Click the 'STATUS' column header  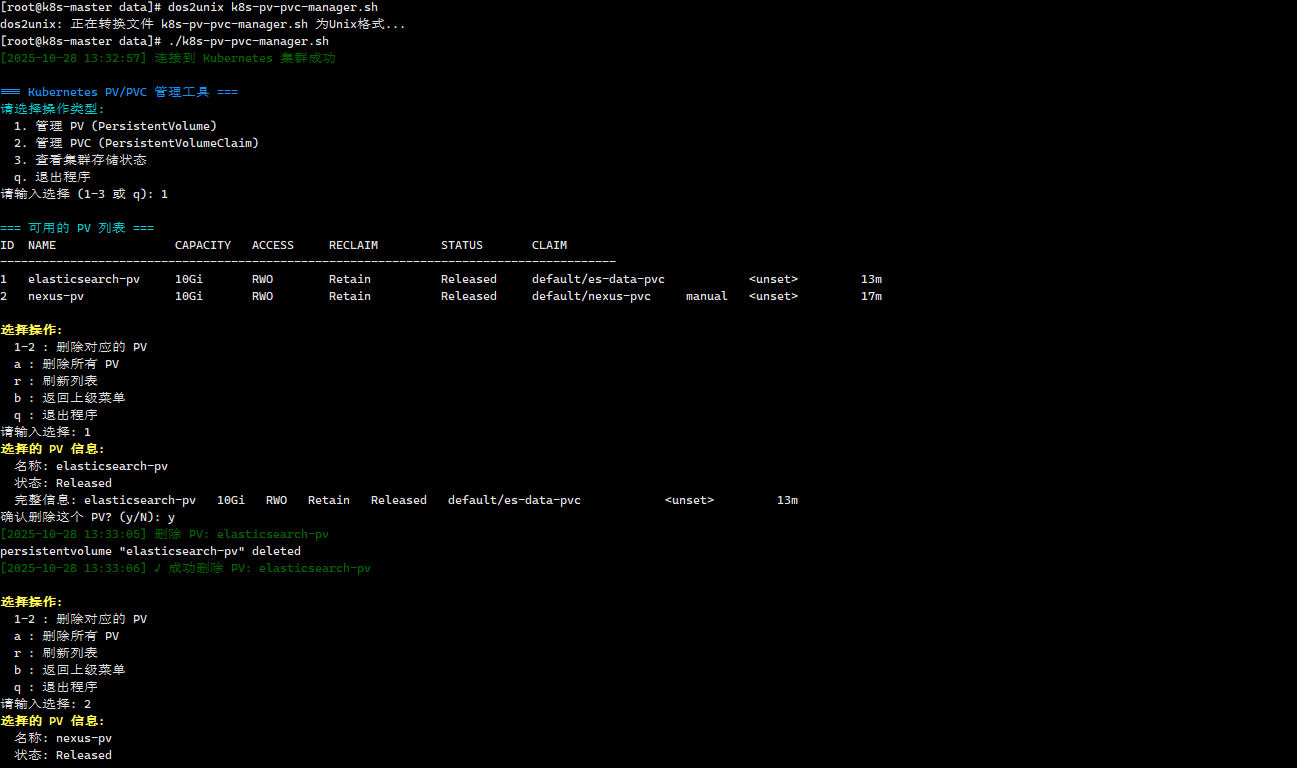462,245
